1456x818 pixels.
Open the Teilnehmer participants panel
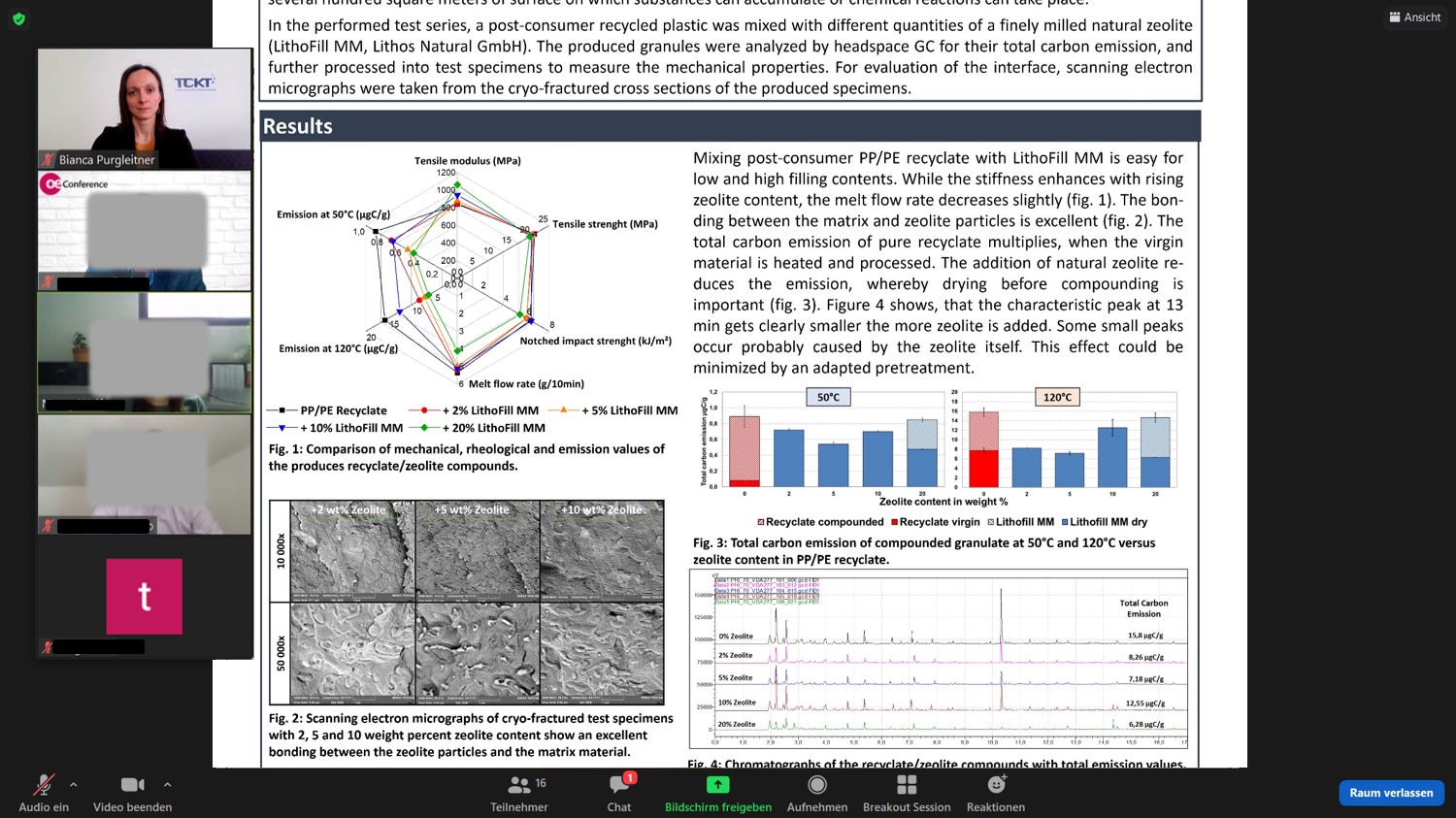point(519,793)
